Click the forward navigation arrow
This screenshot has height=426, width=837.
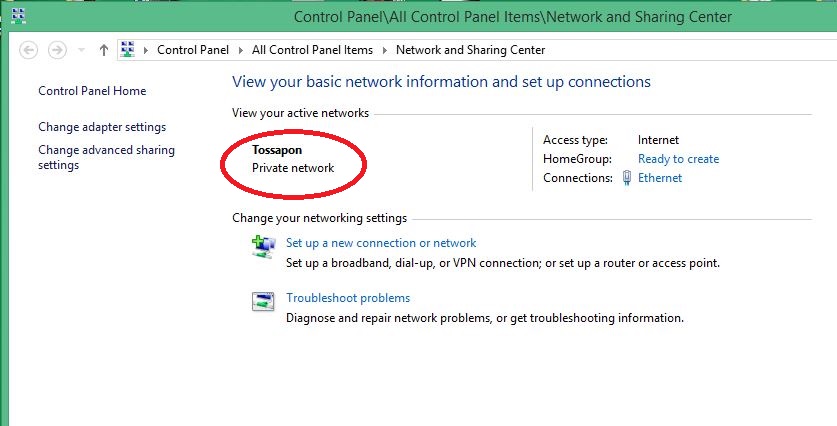57,50
